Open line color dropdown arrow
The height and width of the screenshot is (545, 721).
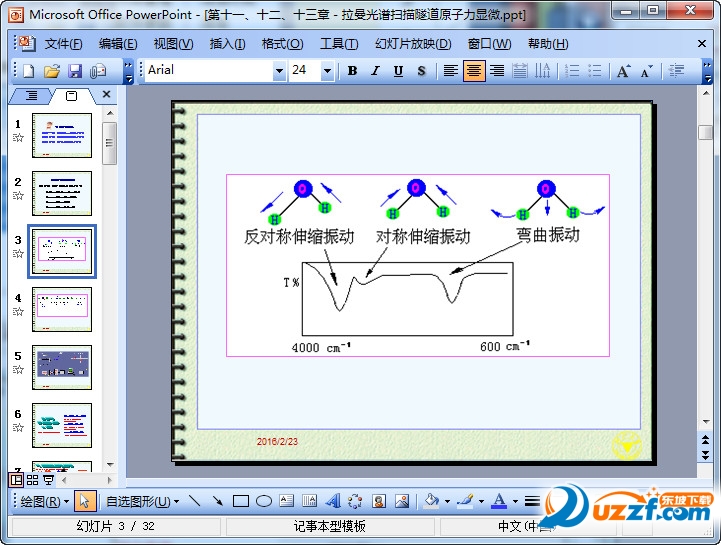point(481,502)
